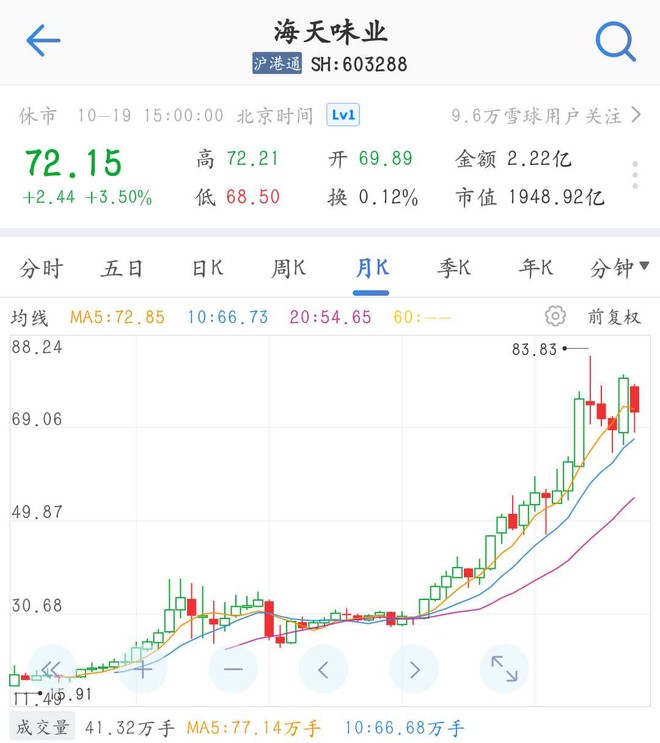Screen dimensions: 660x743
Task: Switch to the 分时 intraday tab
Action: 41,268
